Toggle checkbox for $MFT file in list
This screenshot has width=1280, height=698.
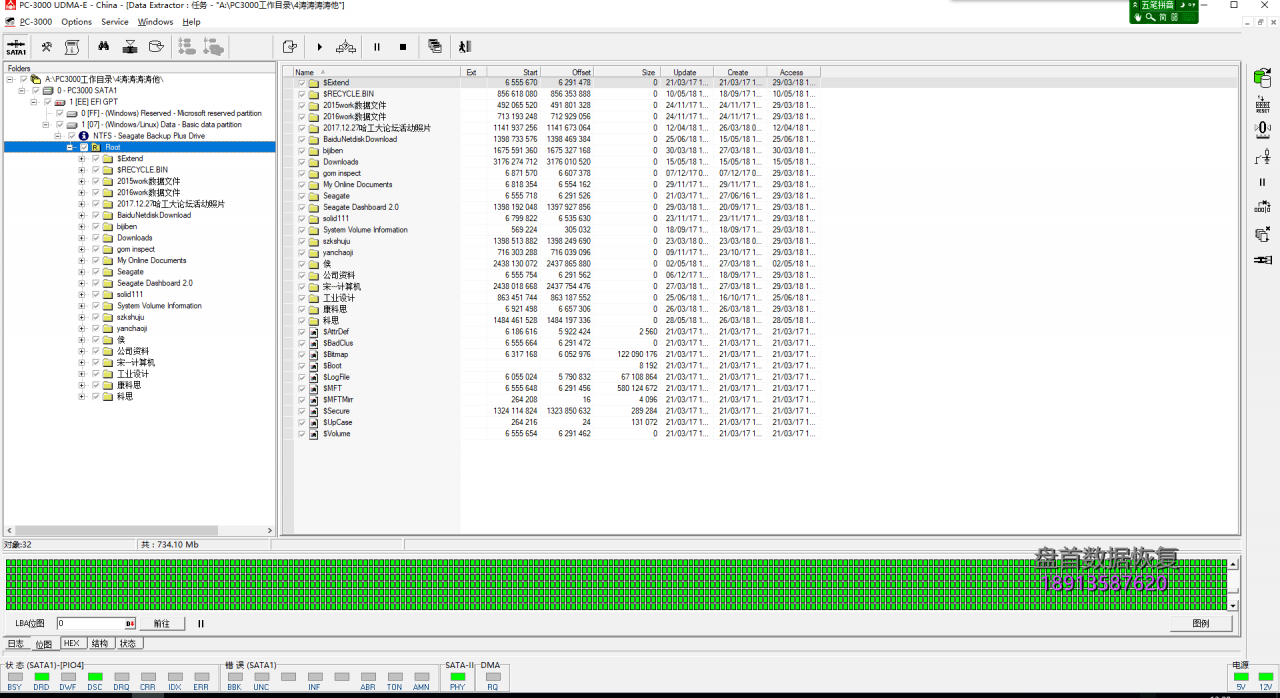pyautogui.click(x=302, y=388)
